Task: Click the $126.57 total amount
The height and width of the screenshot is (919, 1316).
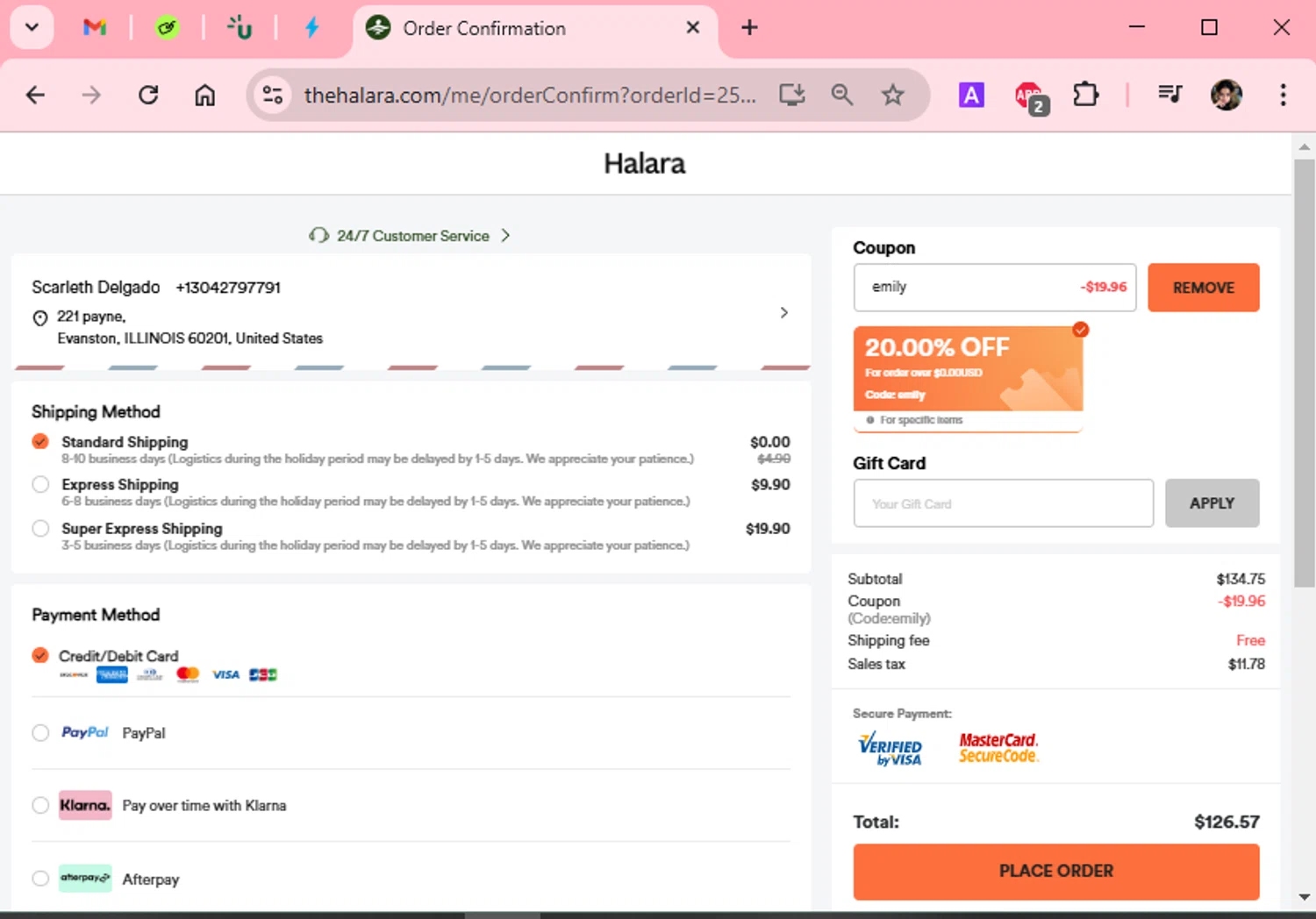Action: tap(1227, 822)
